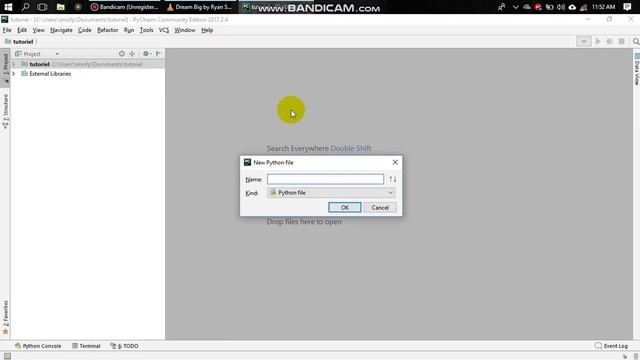Open the View menu
The image size is (640, 360).
click(39, 30)
